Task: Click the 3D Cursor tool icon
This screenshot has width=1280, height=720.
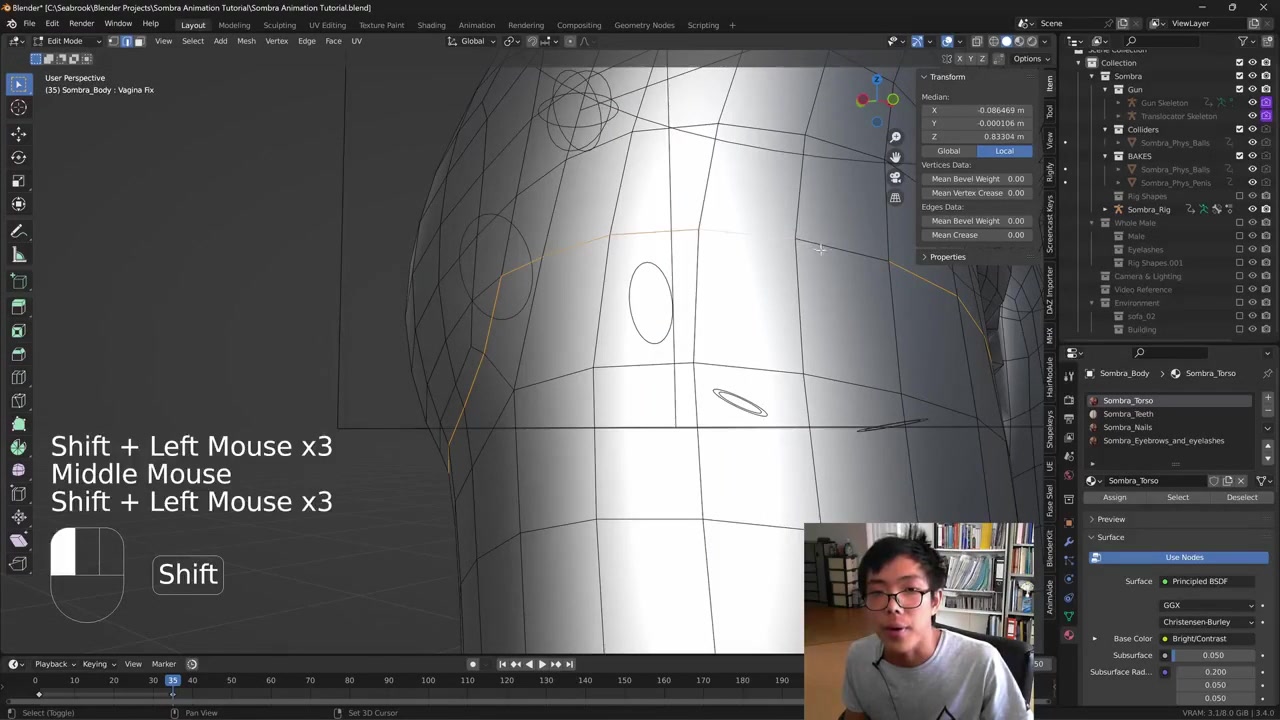Action: pos(18,108)
